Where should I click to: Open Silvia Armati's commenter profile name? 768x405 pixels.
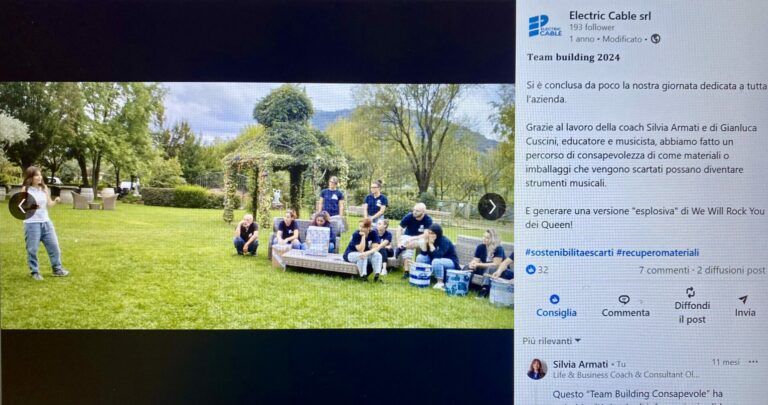point(580,364)
